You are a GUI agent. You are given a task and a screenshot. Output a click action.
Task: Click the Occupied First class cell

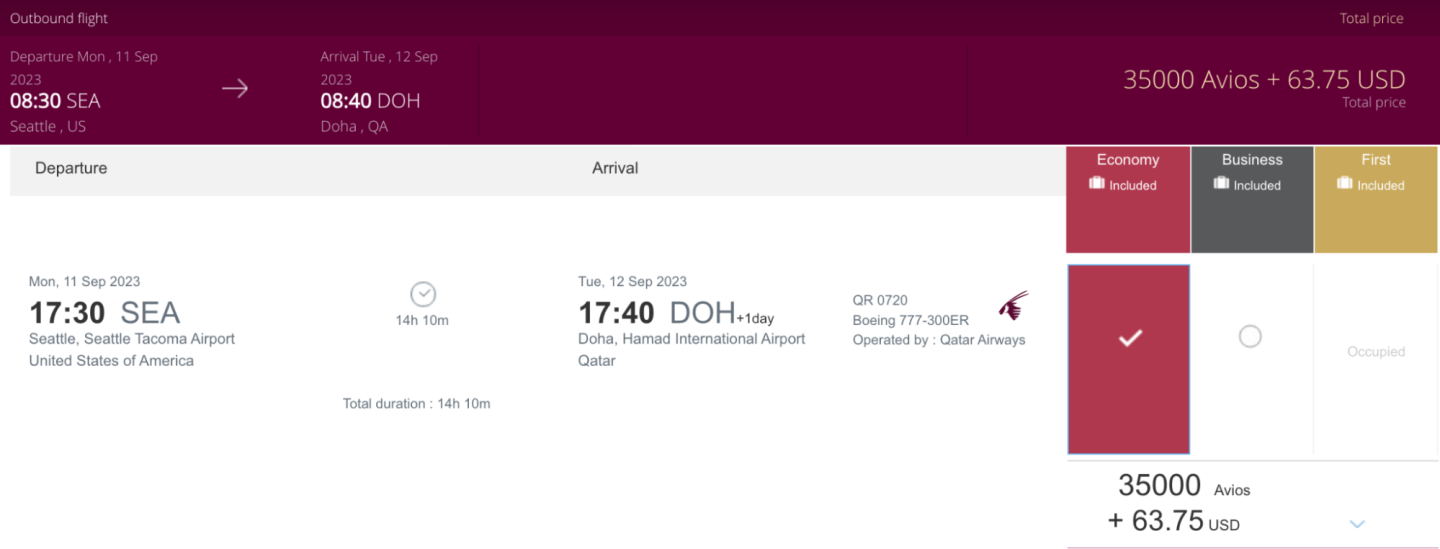[1376, 352]
